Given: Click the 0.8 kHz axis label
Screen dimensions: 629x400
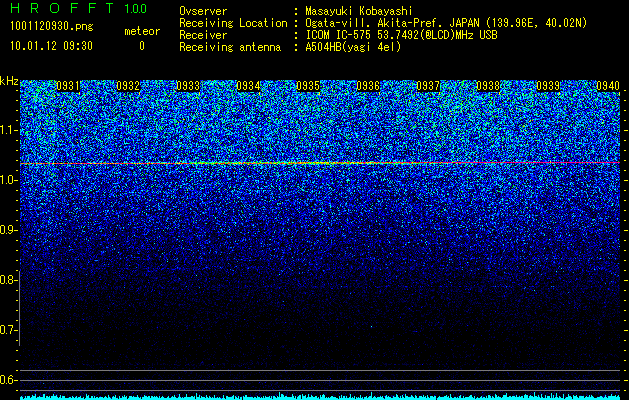Looking at the screenshot, I should (8, 280).
